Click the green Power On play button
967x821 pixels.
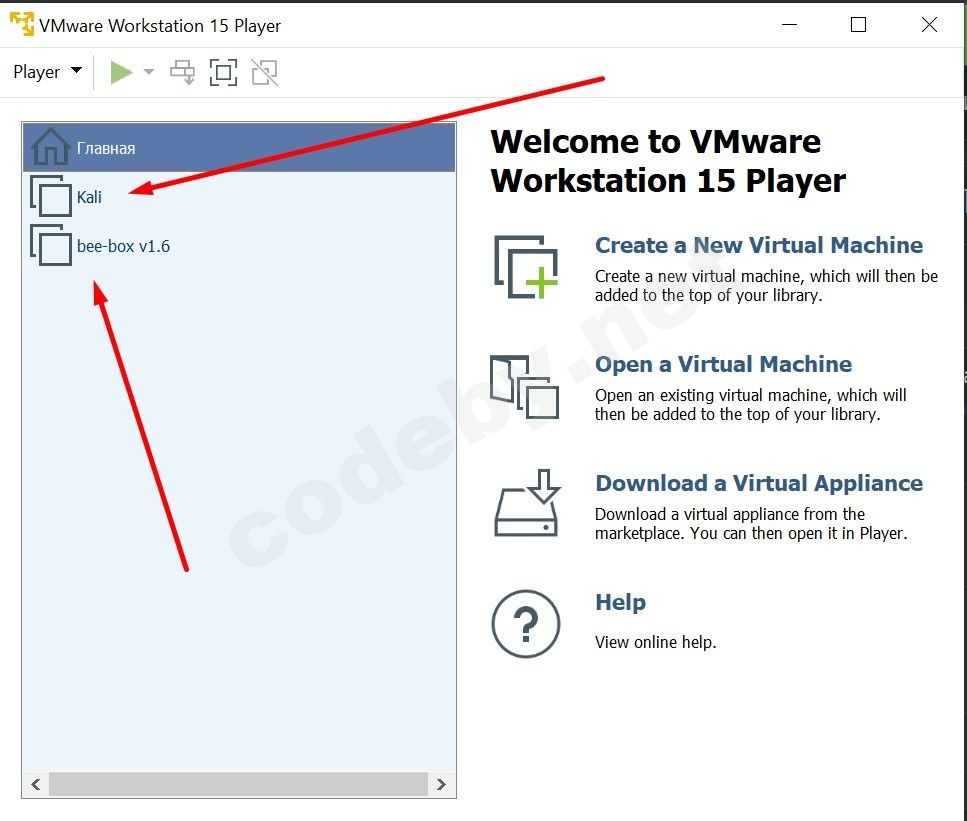pos(121,72)
